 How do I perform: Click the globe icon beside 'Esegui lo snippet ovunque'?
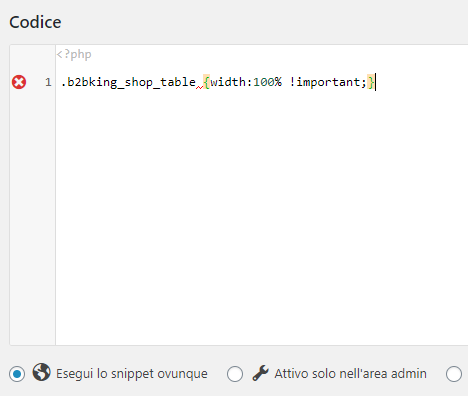[42, 372]
